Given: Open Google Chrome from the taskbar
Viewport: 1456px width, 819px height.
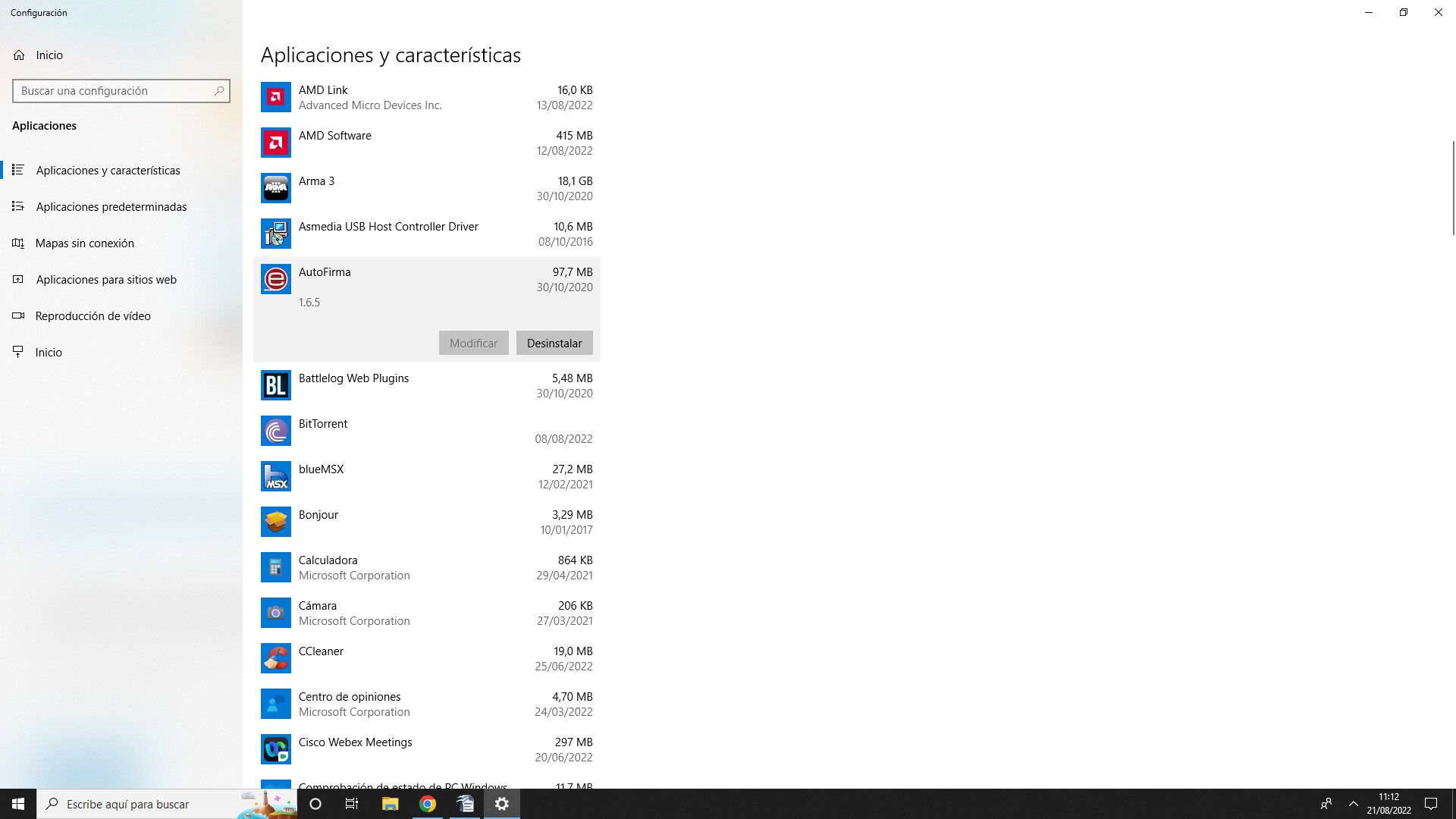Looking at the screenshot, I should 428,804.
